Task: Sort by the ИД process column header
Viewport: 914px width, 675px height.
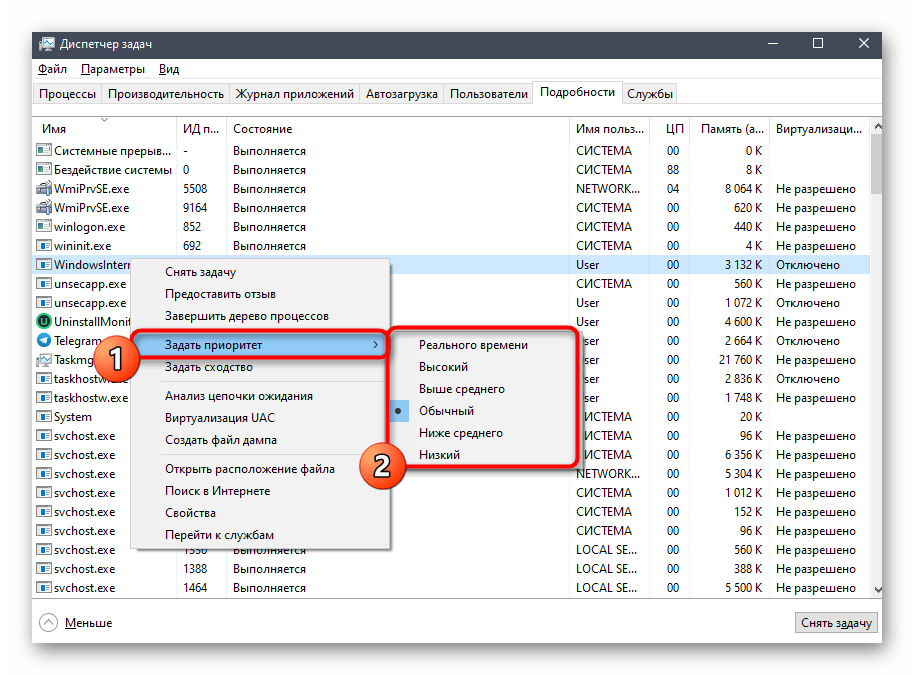Action: coord(201,129)
